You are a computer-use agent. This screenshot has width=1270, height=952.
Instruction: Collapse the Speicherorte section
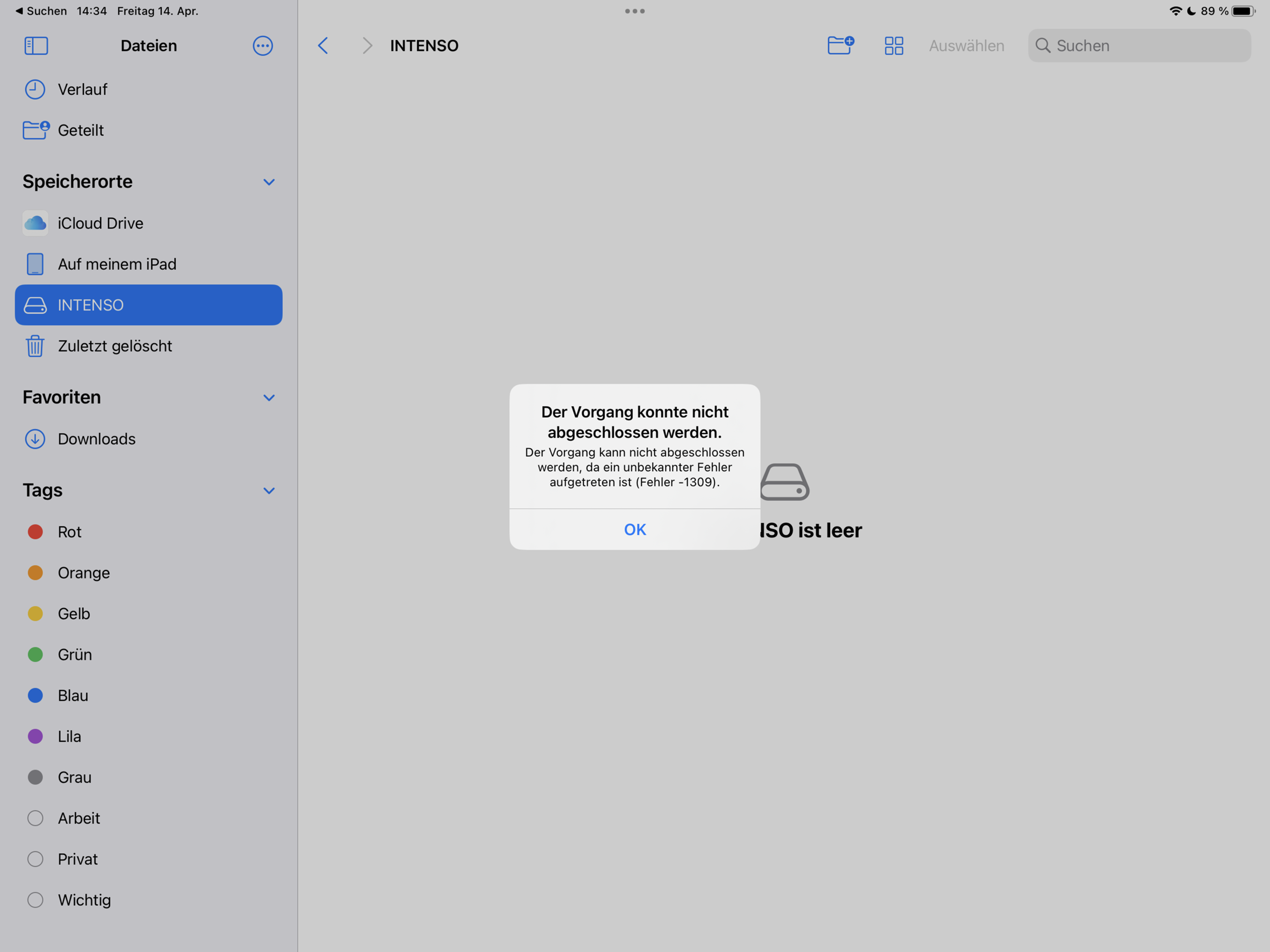tap(269, 182)
